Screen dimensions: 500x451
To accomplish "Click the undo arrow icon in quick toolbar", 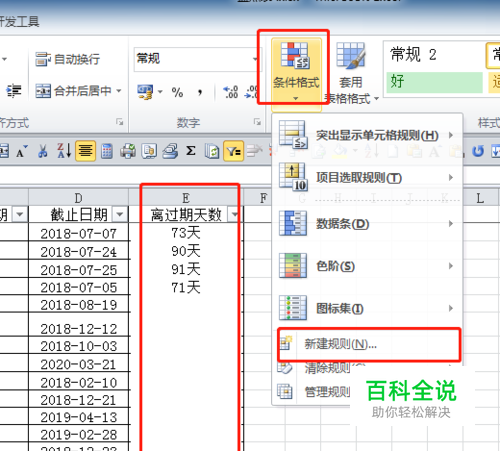I will click(478, 151).
